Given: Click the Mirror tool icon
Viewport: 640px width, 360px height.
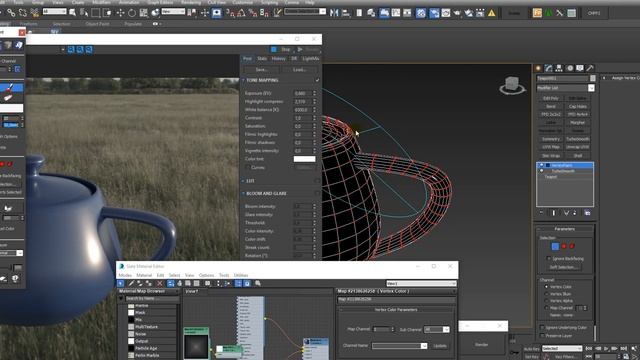Looking at the screenshot, I should (x=334, y=13).
